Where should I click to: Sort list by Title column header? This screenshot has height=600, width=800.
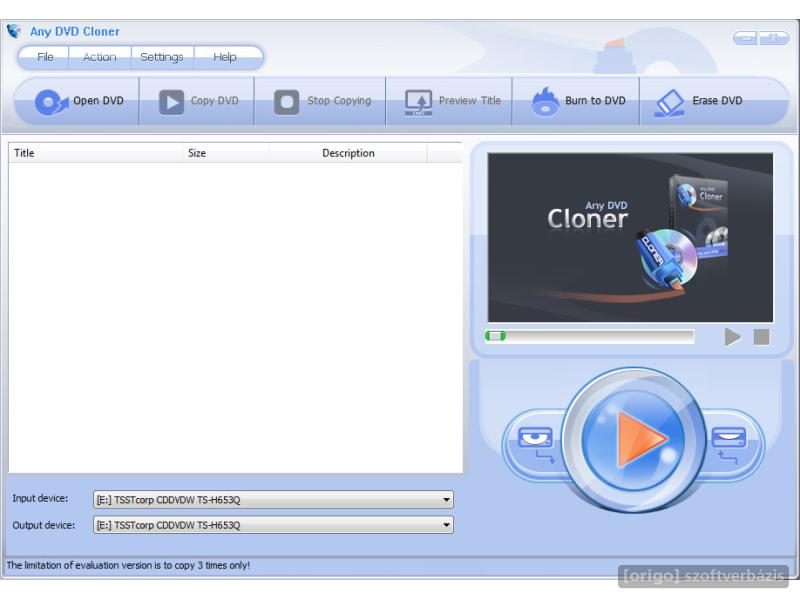tap(95, 153)
